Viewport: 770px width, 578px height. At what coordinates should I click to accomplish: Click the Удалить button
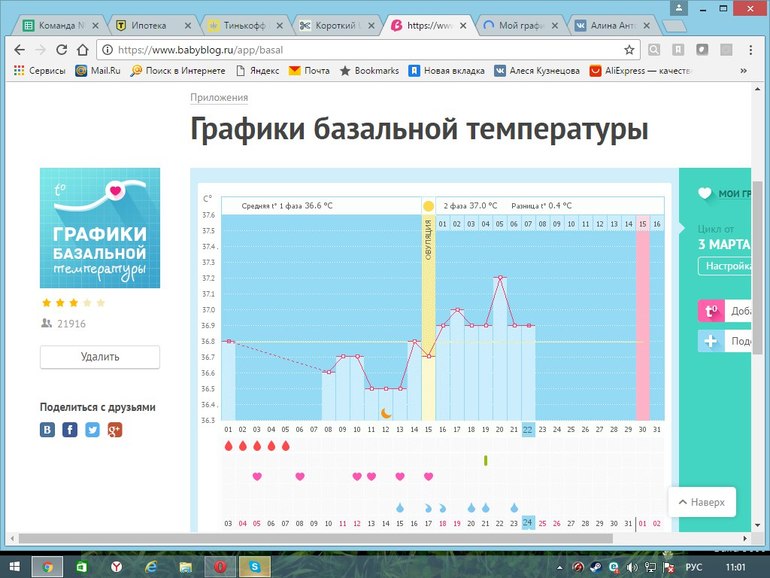click(x=100, y=357)
